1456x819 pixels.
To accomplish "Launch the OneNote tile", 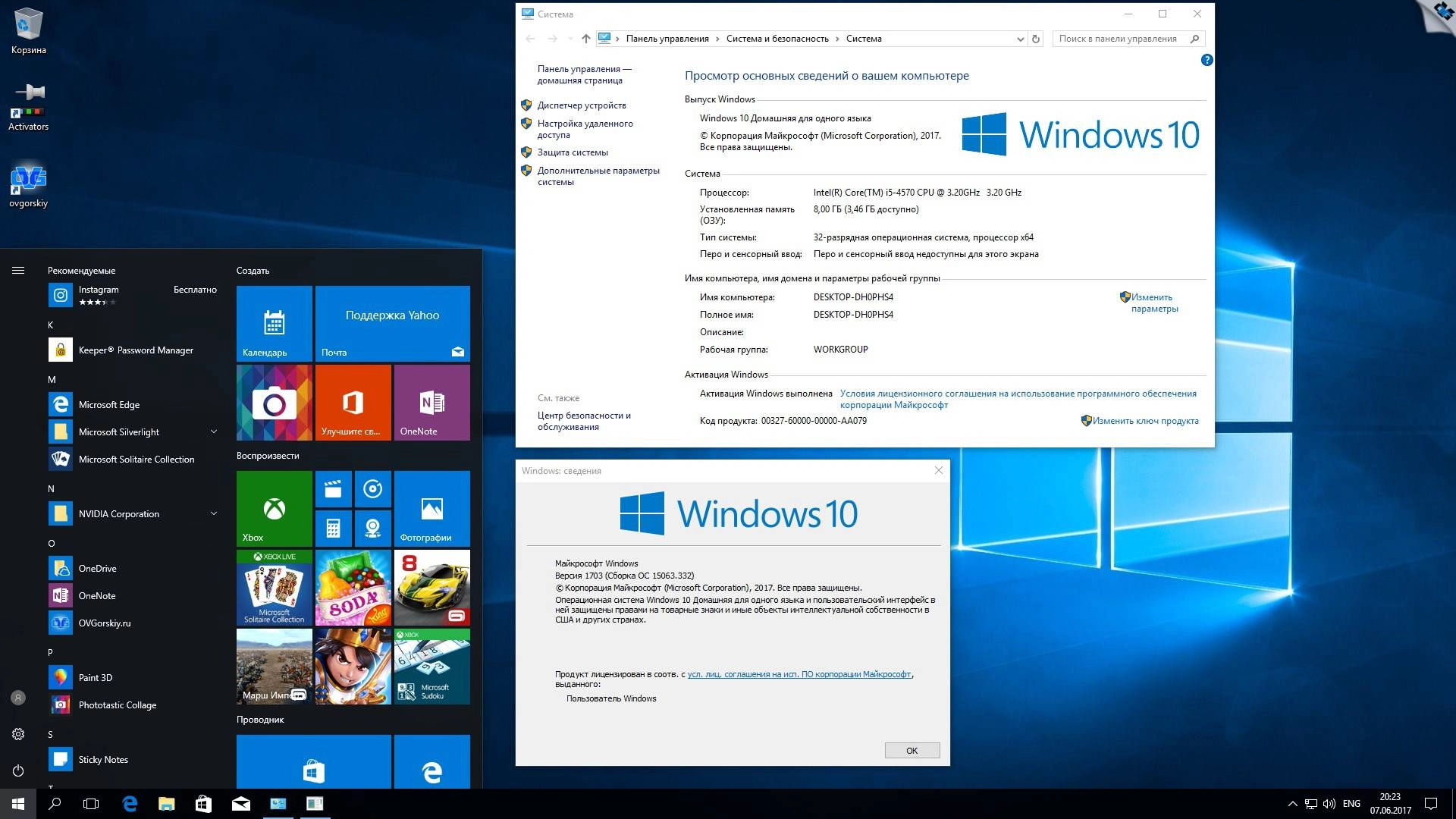I will coord(432,402).
